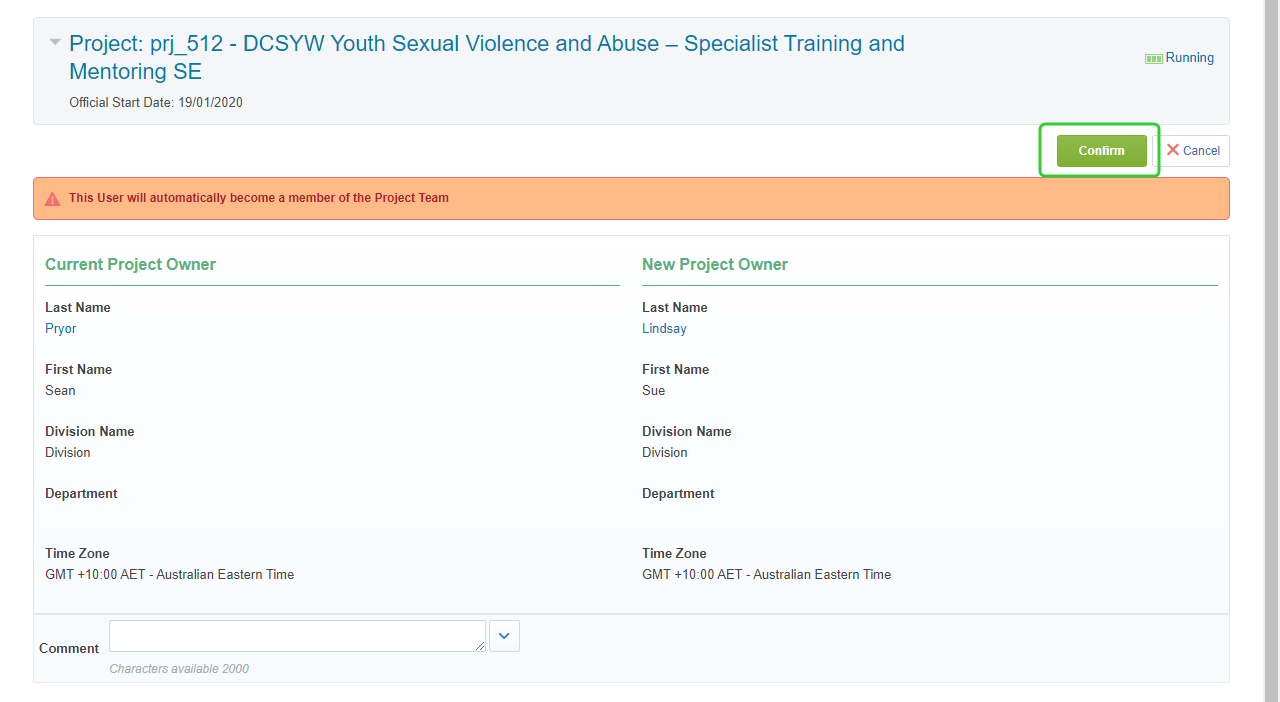The height and width of the screenshot is (702, 1280).
Task: Cancel the project owner change
Action: coord(1200,151)
